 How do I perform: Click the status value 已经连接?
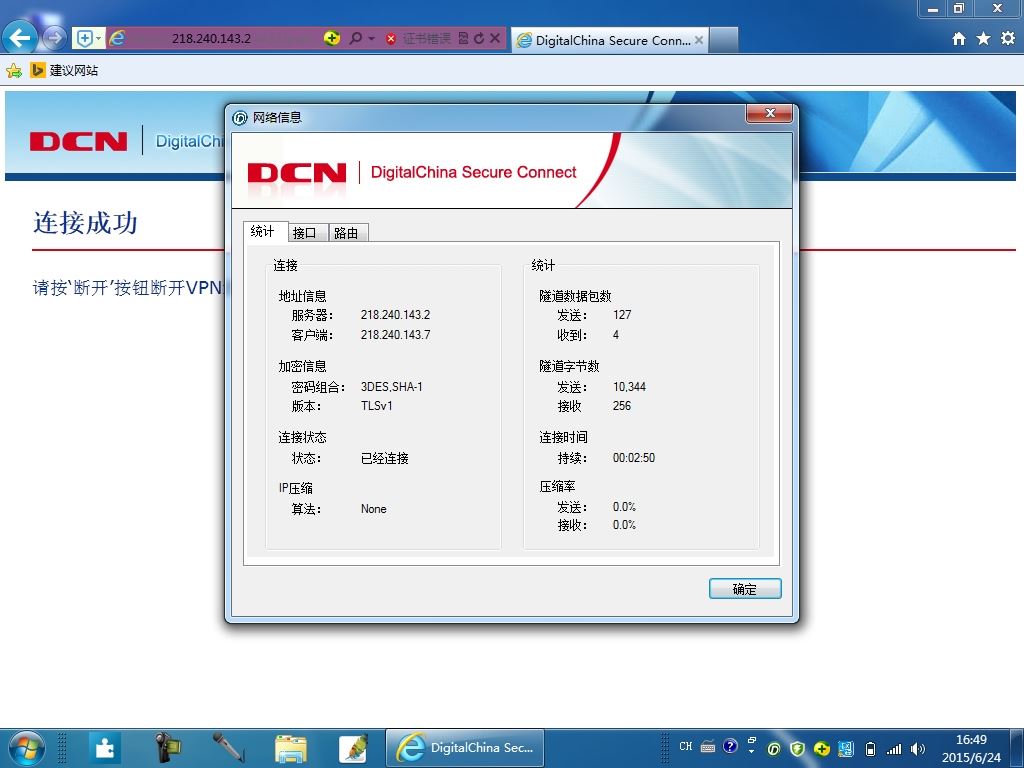click(385, 458)
